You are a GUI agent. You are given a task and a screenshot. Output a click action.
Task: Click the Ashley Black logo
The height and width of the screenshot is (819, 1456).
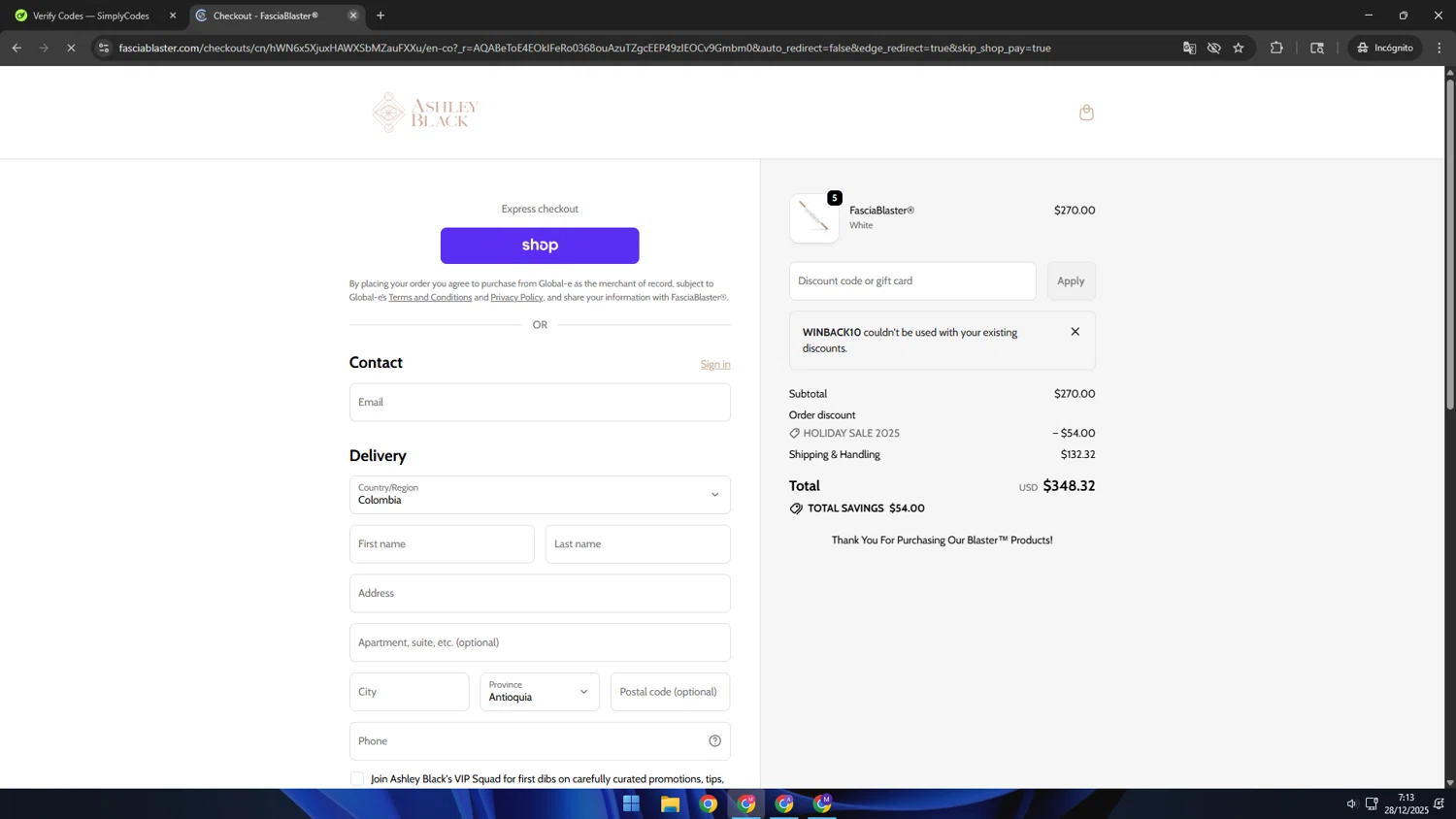[425, 113]
